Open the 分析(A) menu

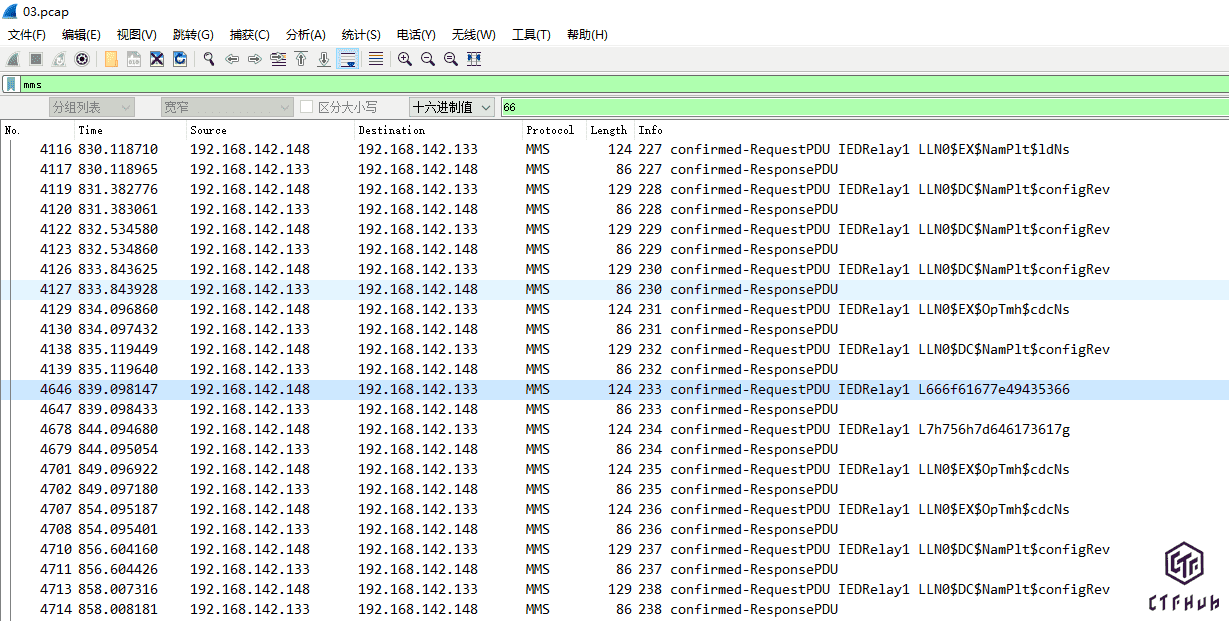click(305, 35)
